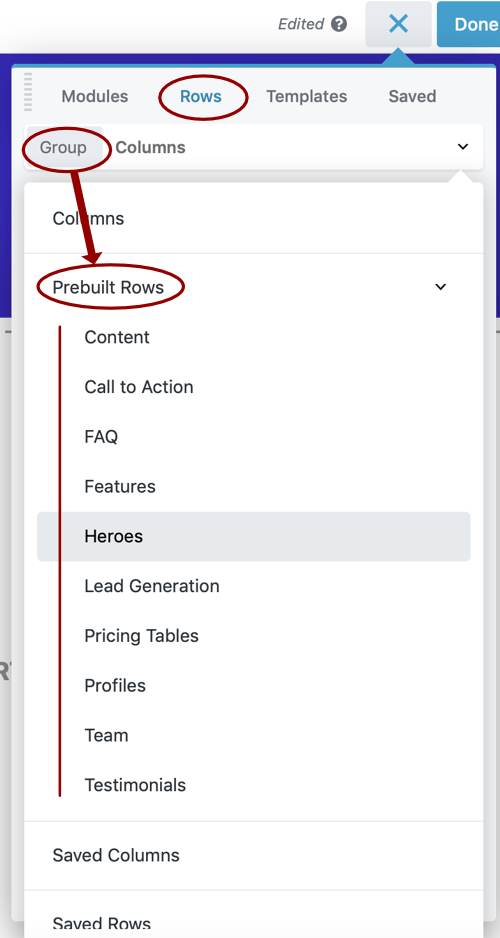Collapse the Prebuilt Rows chevron

[x=441, y=287]
